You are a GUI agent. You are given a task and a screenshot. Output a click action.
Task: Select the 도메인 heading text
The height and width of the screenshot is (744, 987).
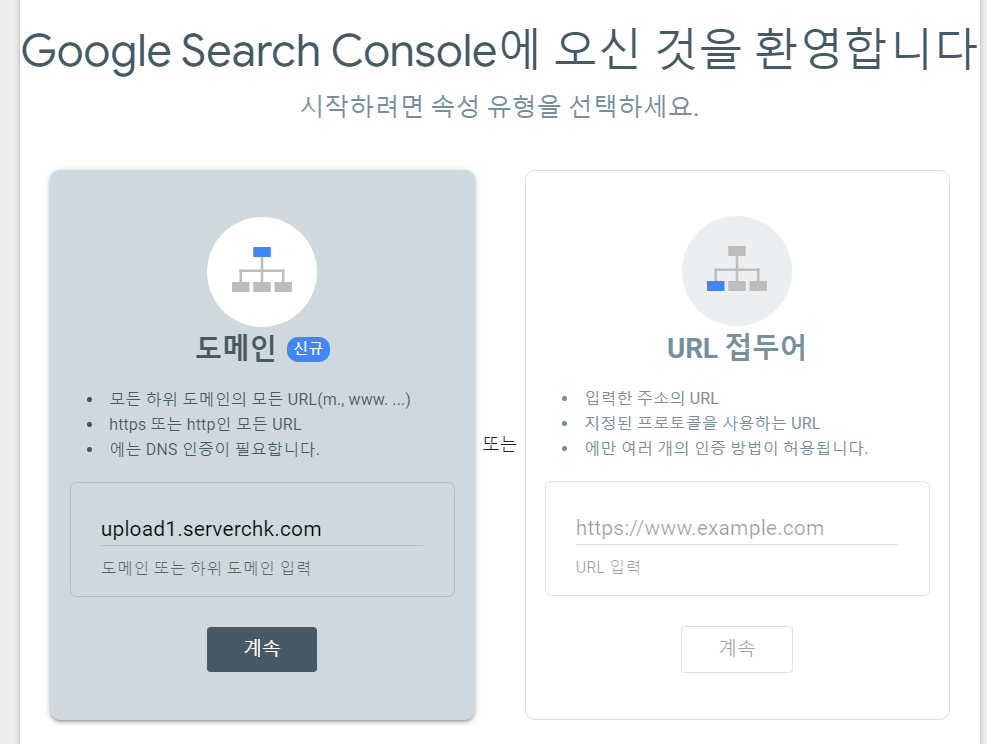click(x=235, y=348)
